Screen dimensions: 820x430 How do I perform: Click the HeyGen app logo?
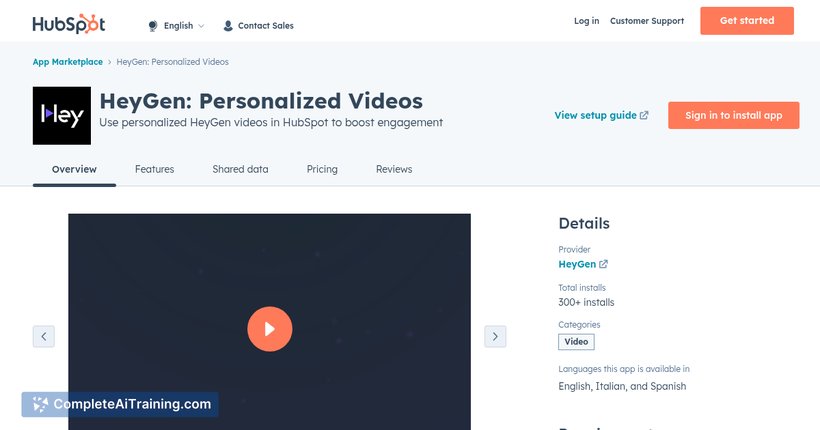coord(62,116)
